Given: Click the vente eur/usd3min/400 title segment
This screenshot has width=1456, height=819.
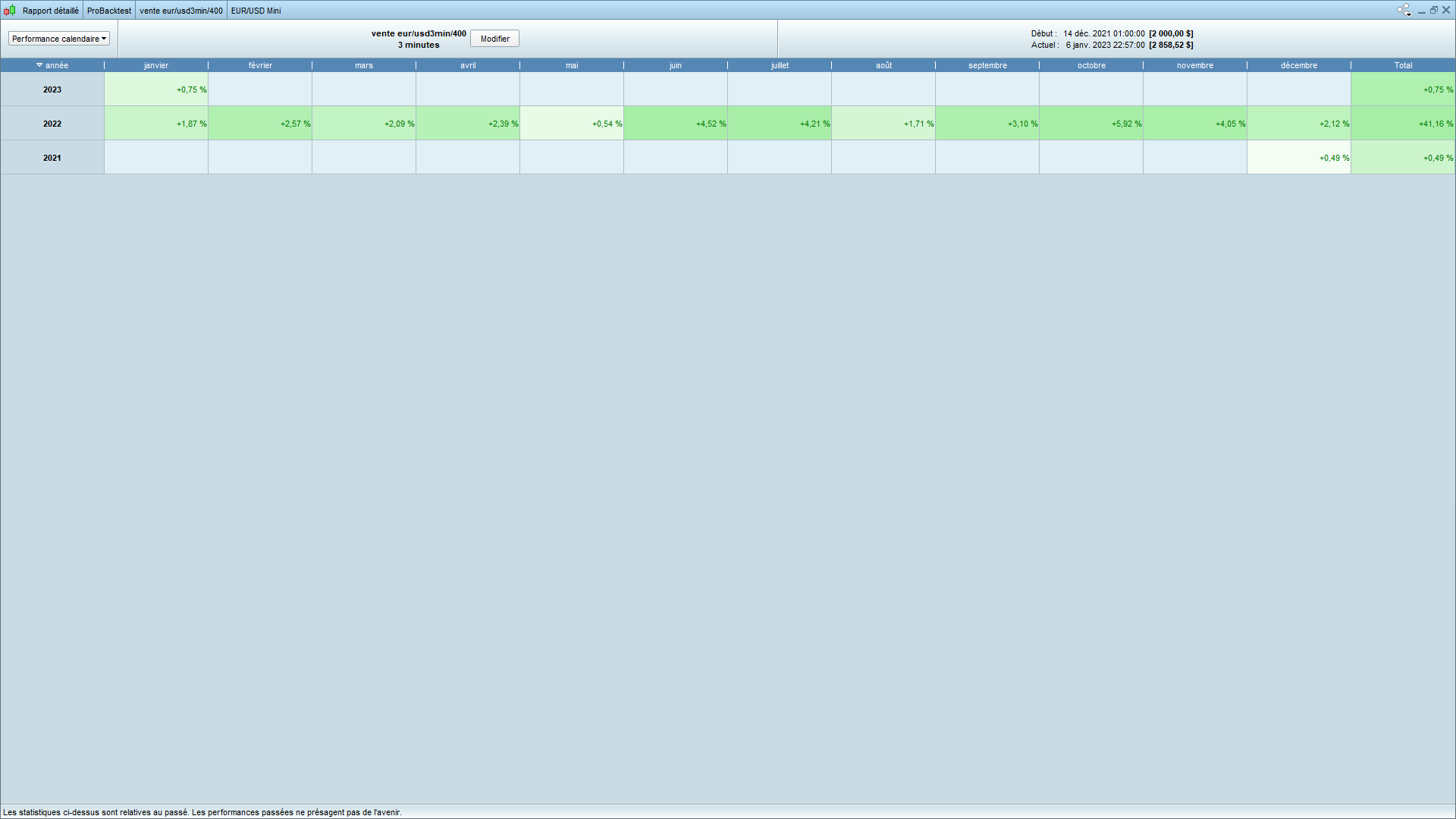Looking at the screenshot, I should coord(181,11).
